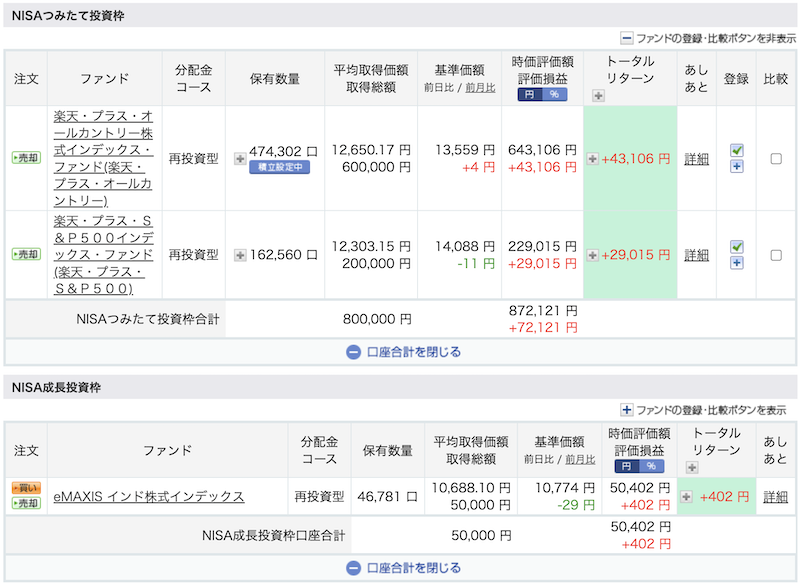Expand plus icon beside +29,015 円 total return
The image size is (800, 584).
click(x=592, y=255)
